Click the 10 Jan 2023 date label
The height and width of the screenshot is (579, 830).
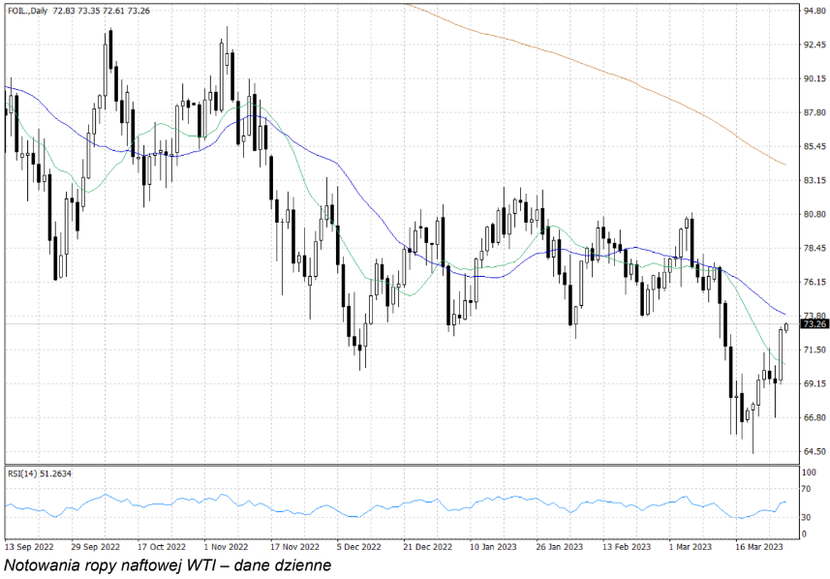tap(492, 547)
